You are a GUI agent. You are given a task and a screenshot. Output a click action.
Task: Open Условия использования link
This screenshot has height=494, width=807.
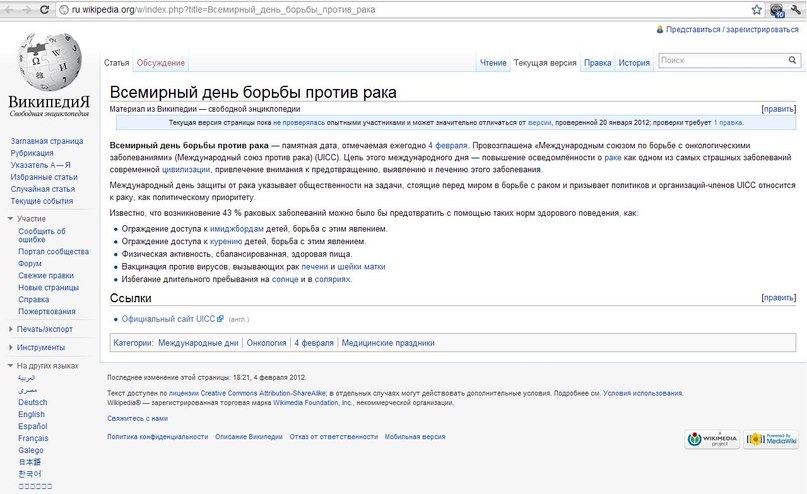click(x=642, y=393)
